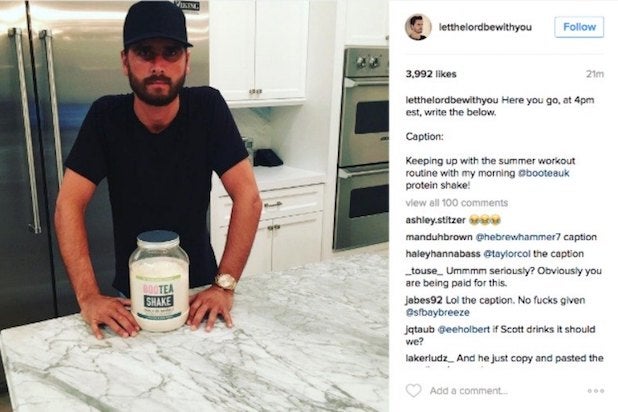Viewport: 618px width, 412px height.
Task: Click the Follow button
Action: click(579, 27)
